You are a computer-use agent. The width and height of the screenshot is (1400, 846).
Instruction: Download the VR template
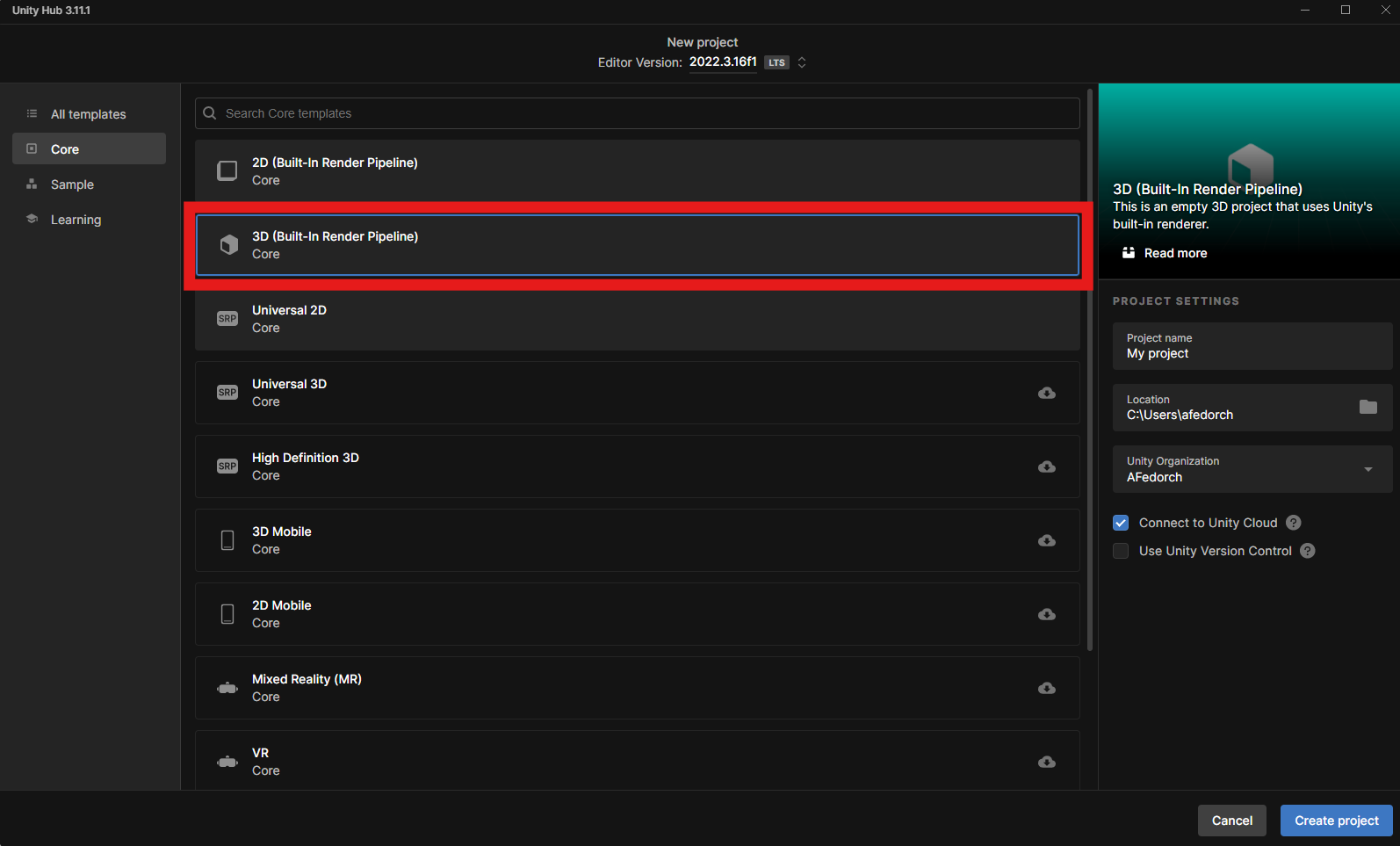click(1047, 762)
